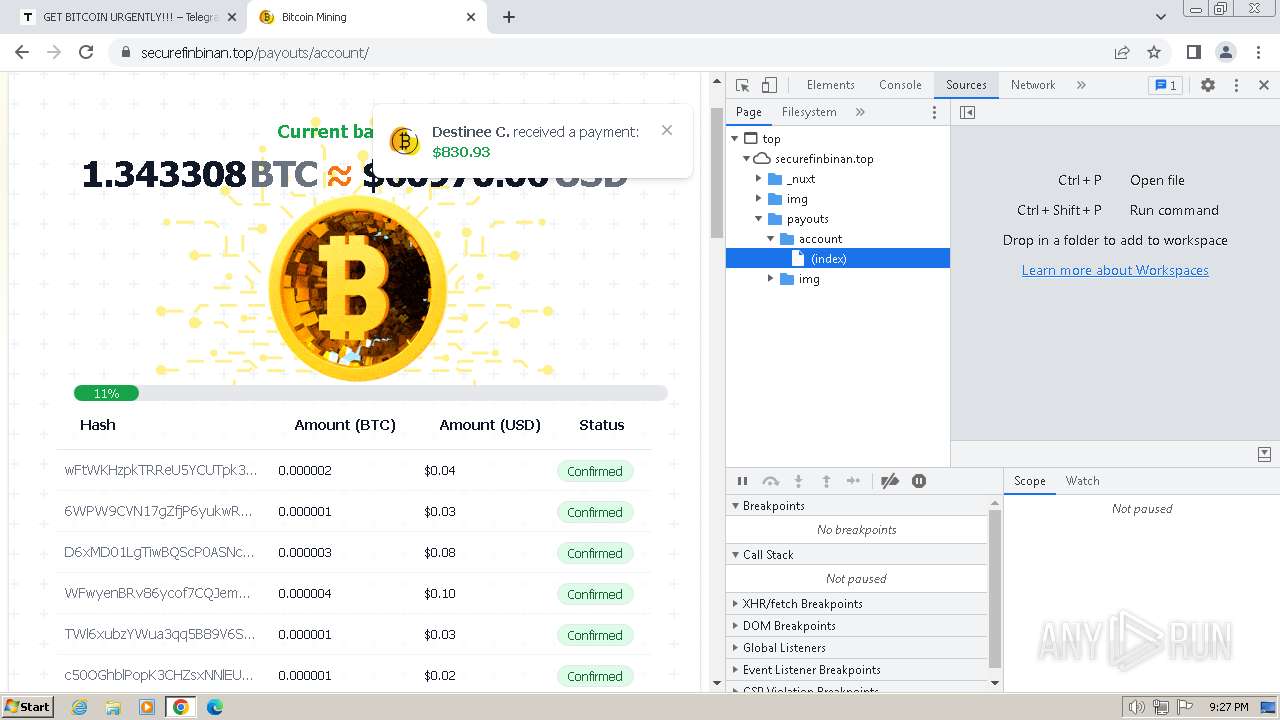Image resolution: width=1280 pixels, height=720 pixels.
Task: Select the Sources tab
Action: pyautogui.click(x=966, y=85)
